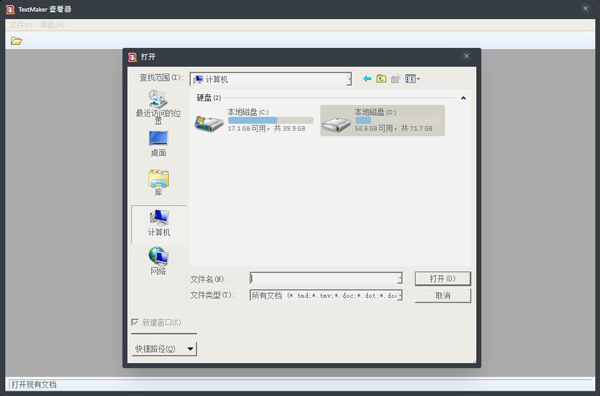Expand the 查找范围 location dropdown

[349, 79]
